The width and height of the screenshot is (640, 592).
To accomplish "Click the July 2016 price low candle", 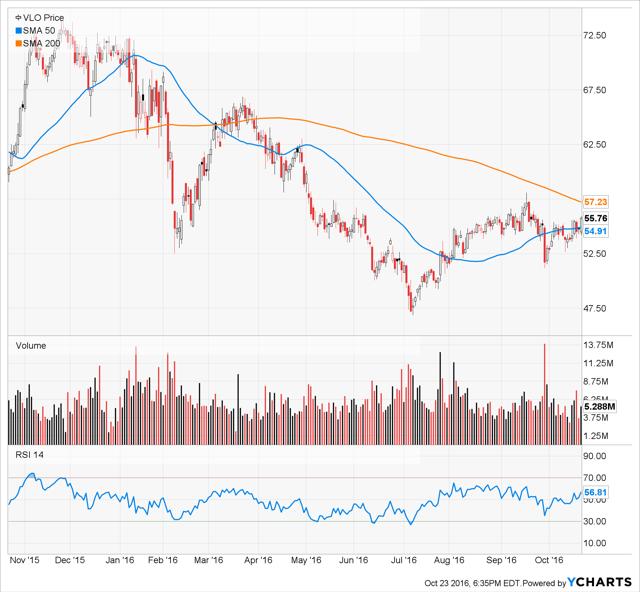I will point(412,306).
